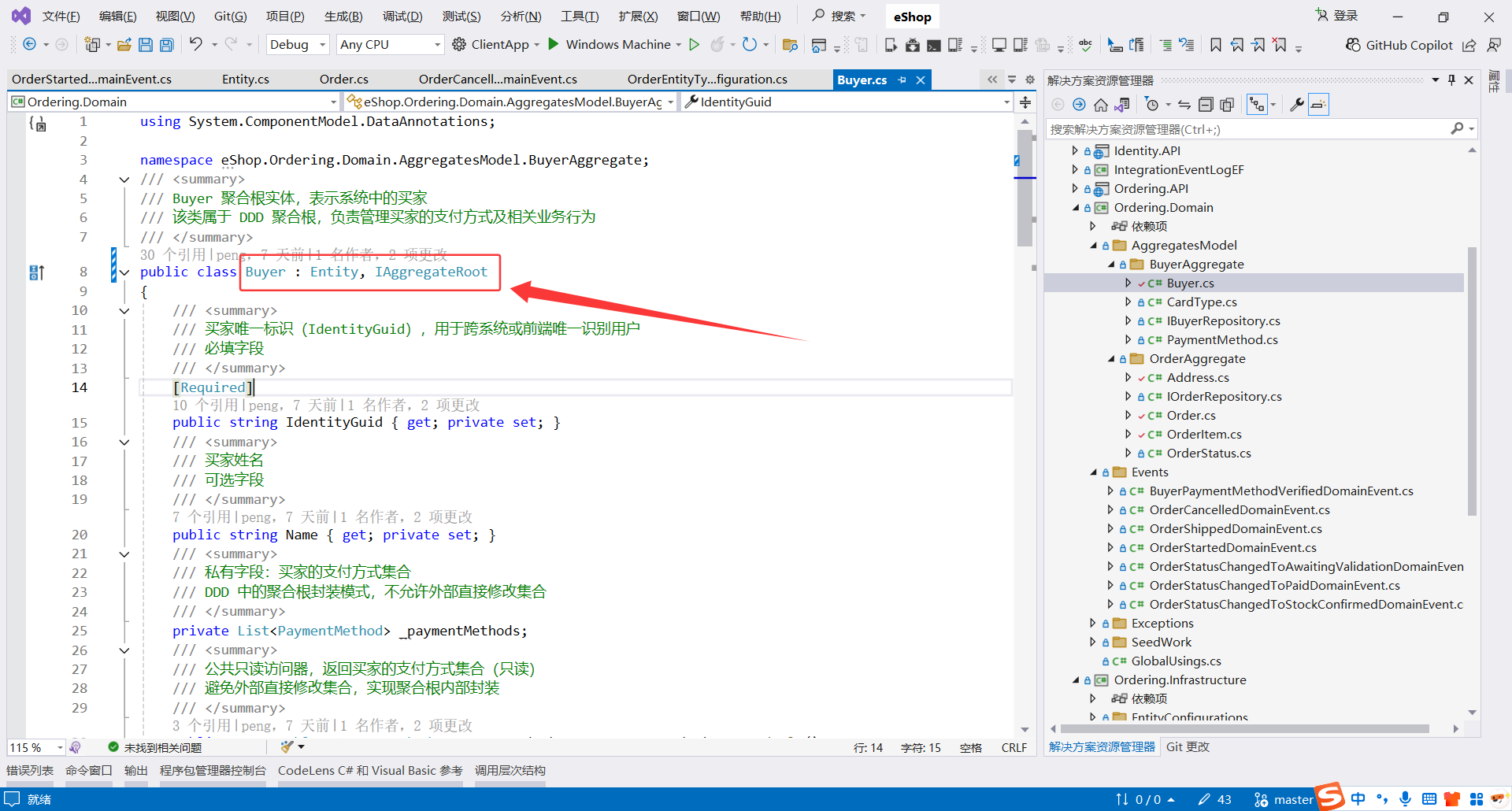Select OrderStatus.cs in Solution Explorer
1512x811 pixels.
pos(1209,454)
